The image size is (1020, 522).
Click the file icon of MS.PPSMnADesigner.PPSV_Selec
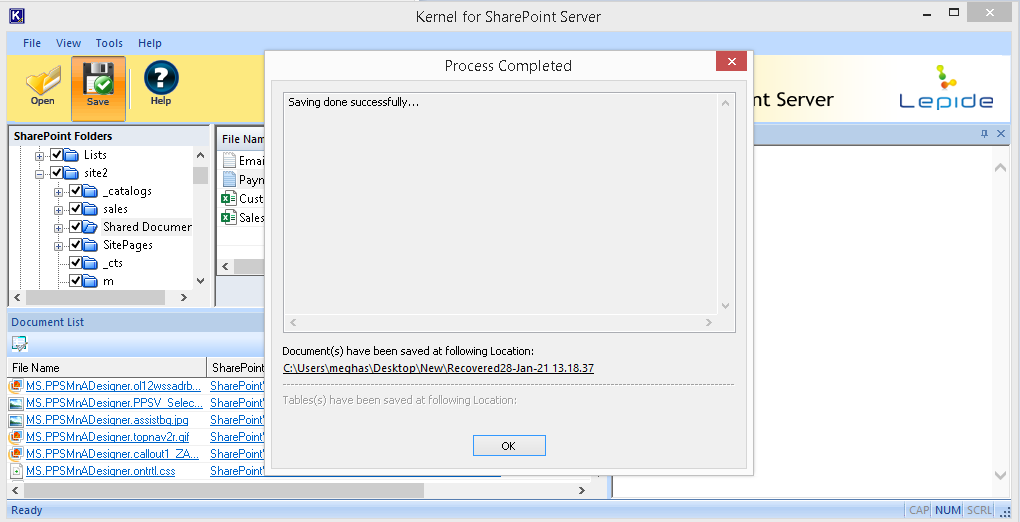(x=16, y=403)
